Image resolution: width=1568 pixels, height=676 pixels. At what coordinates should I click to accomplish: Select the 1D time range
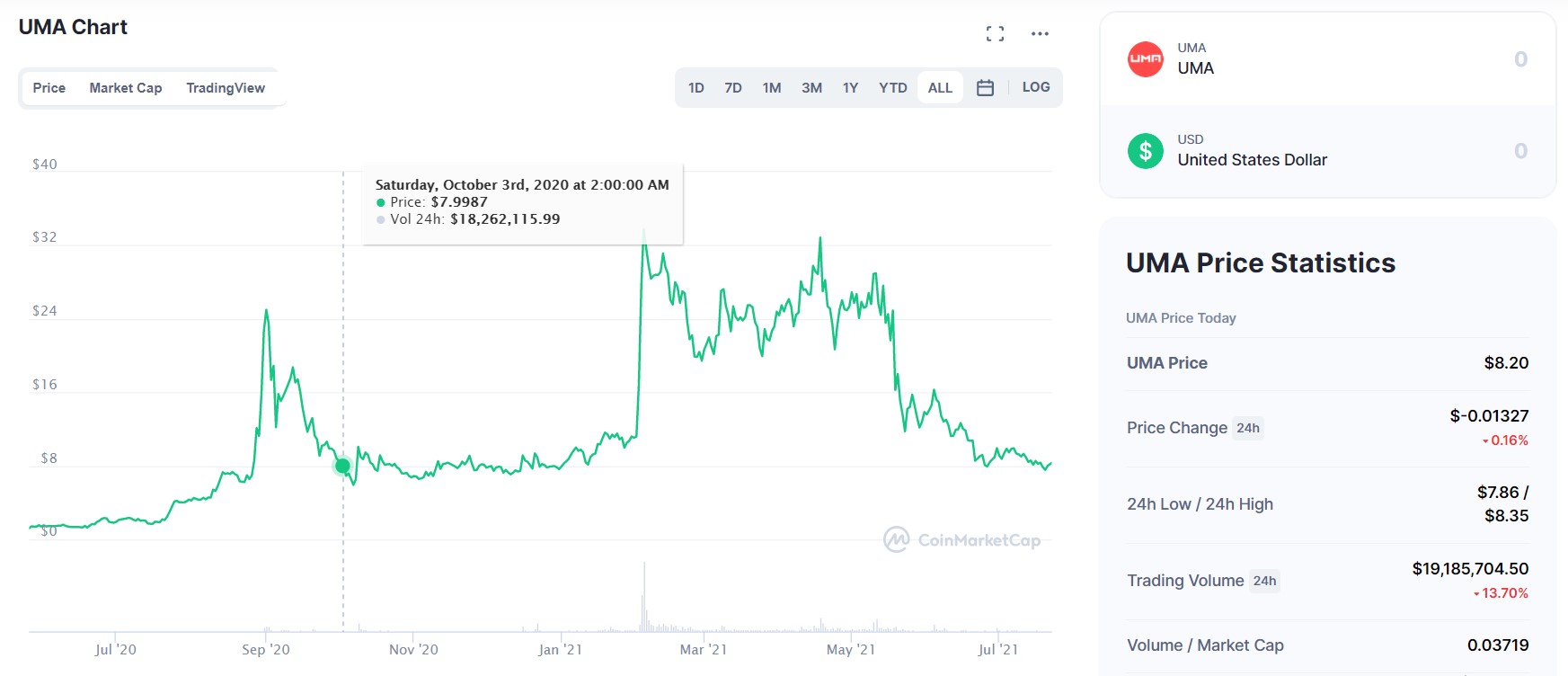pos(695,88)
